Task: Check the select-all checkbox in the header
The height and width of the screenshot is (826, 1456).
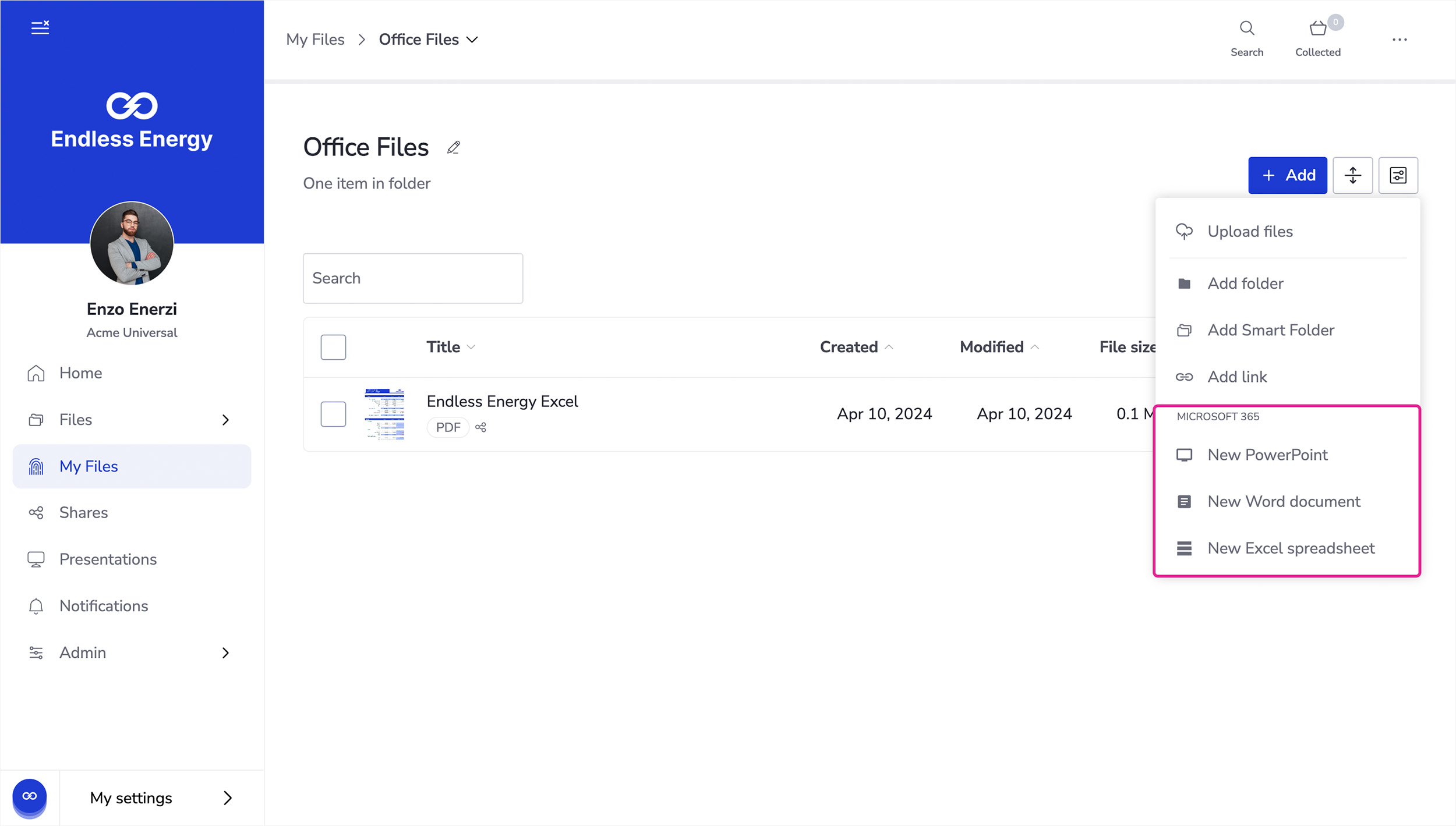Action: point(333,346)
